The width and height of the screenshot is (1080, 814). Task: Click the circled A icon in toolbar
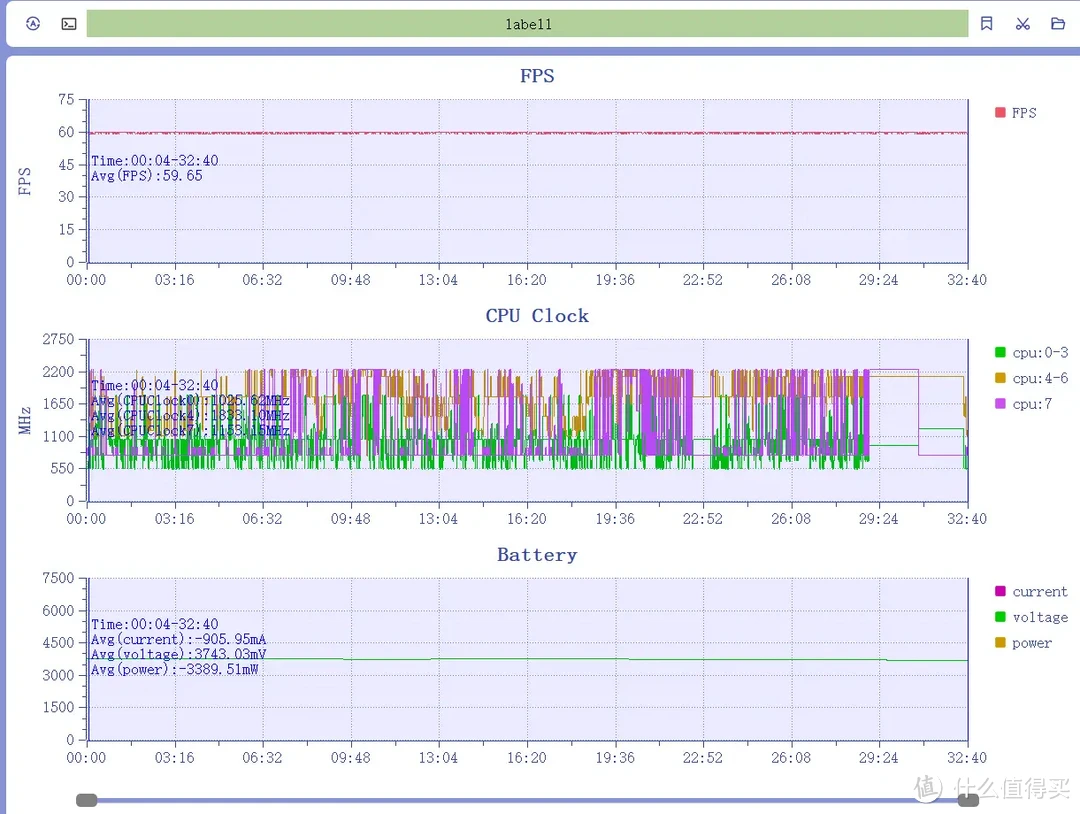(x=33, y=24)
